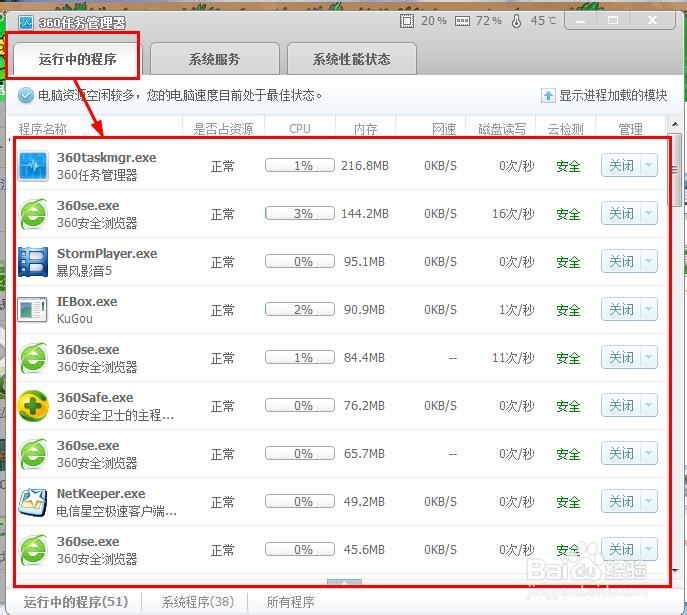Sort by 云检测 column header

click(x=566, y=129)
